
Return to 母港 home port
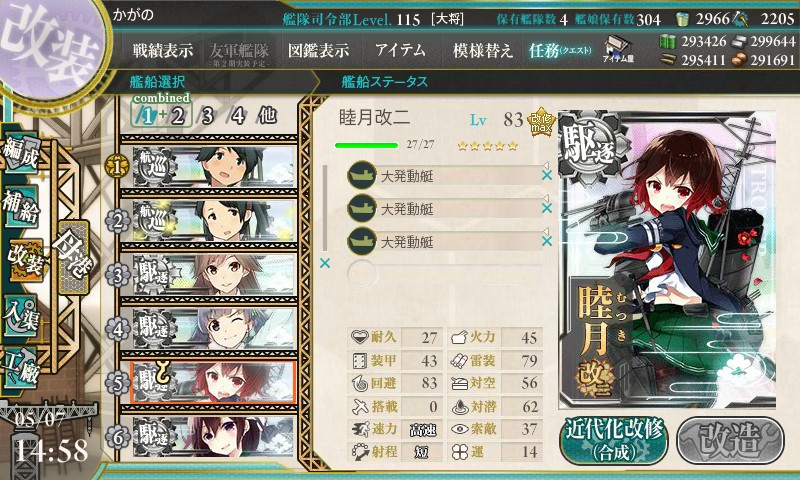tap(73, 258)
